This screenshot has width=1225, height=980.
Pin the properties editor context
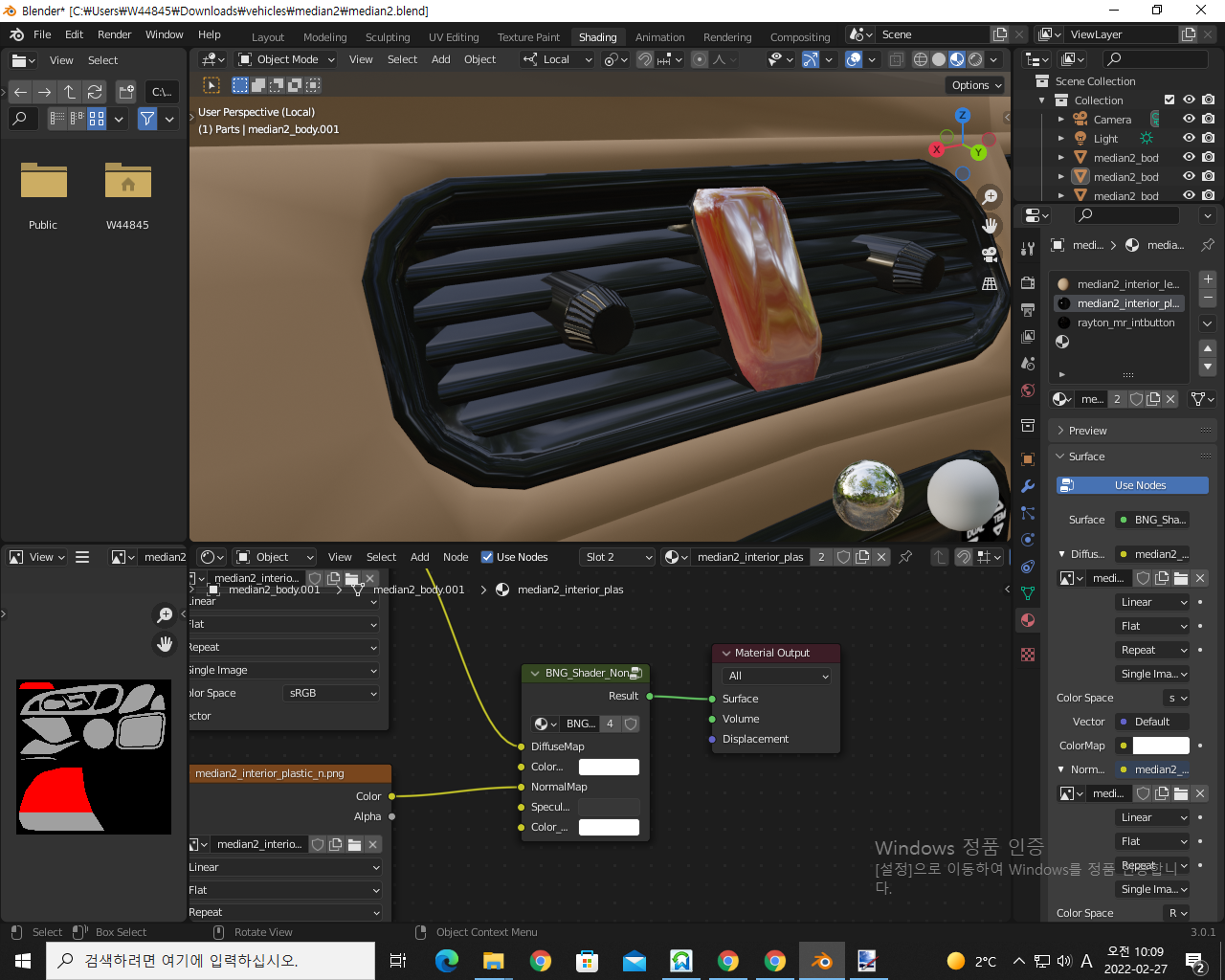point(1208,245)
